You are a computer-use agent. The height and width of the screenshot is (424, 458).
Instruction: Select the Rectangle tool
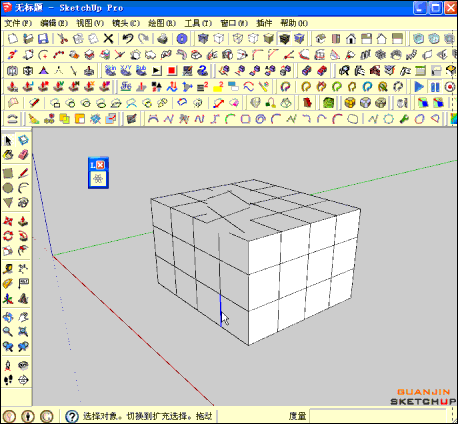8,173
